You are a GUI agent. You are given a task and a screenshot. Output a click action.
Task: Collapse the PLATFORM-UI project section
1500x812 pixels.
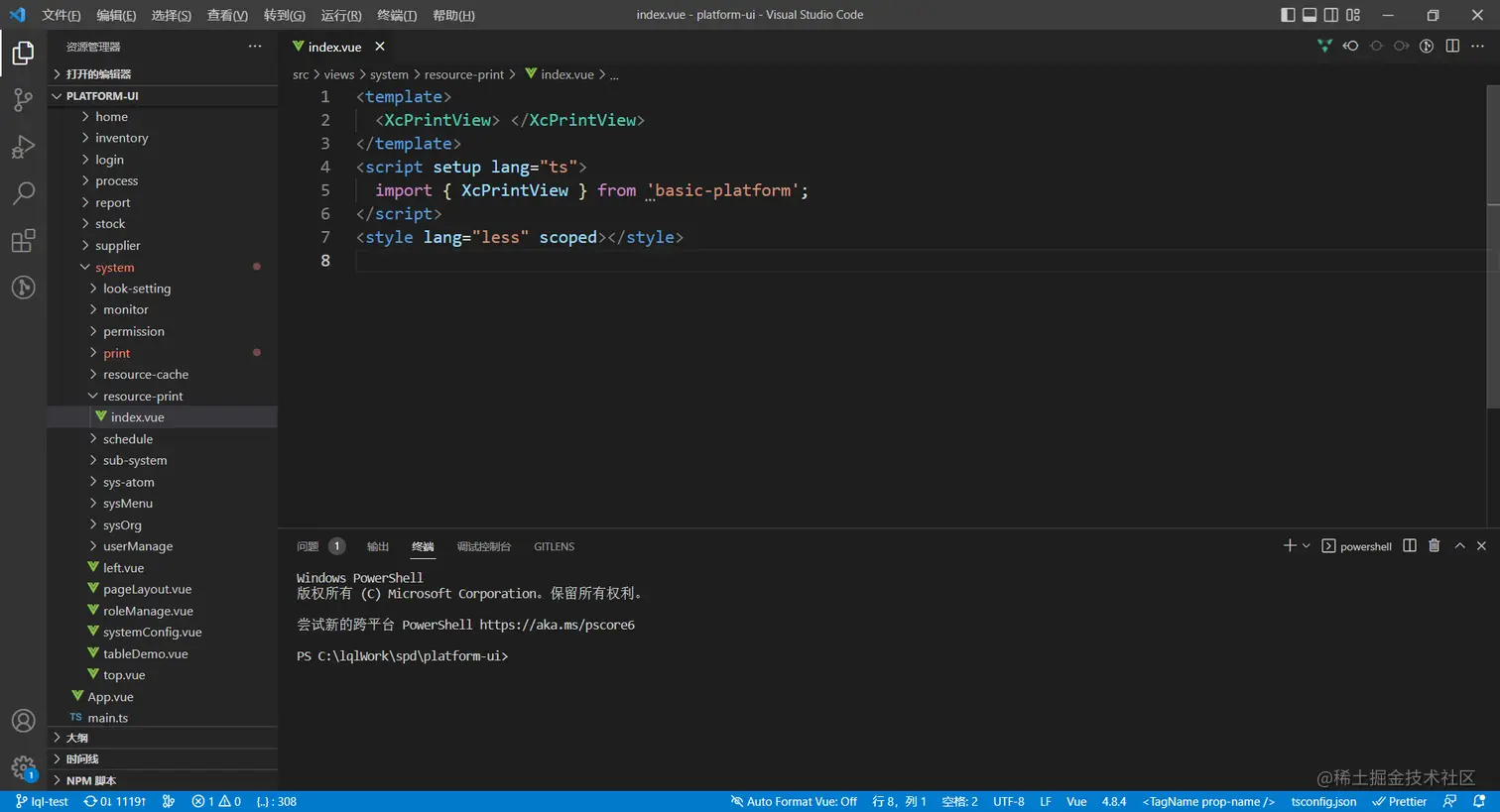pos(163,96)
